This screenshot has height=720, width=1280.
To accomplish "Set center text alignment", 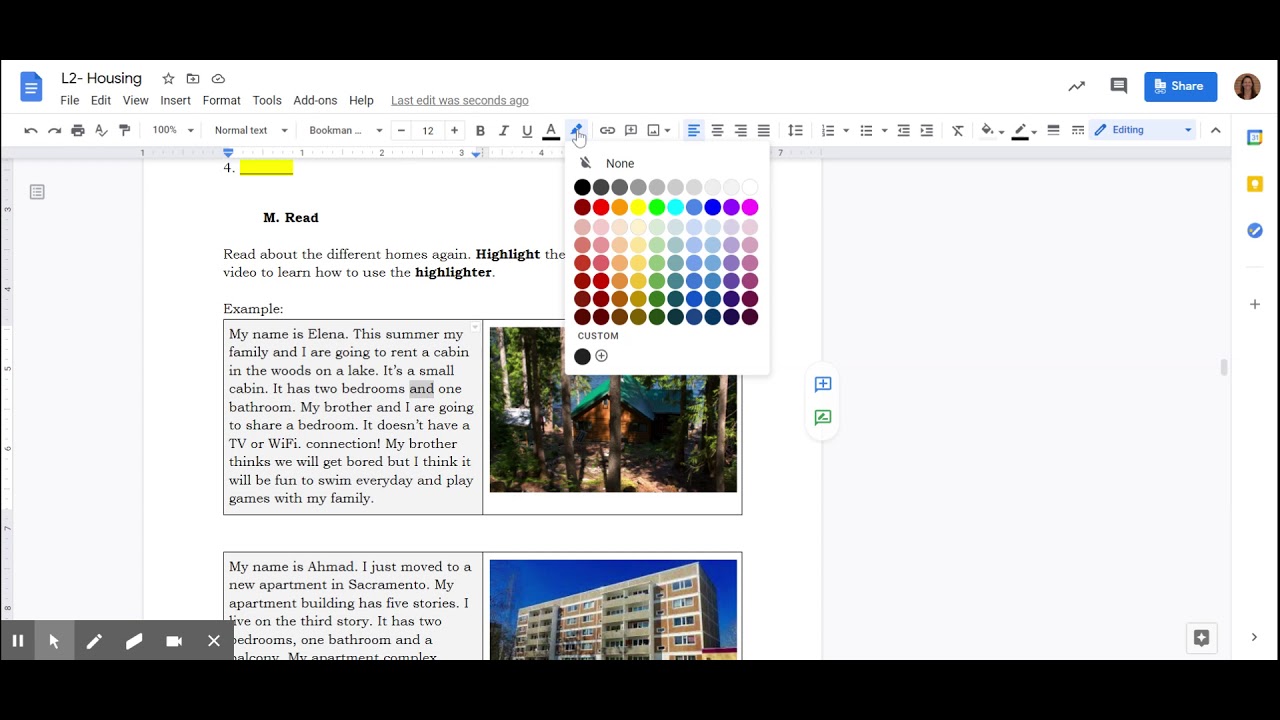I will tap(717, 130).
